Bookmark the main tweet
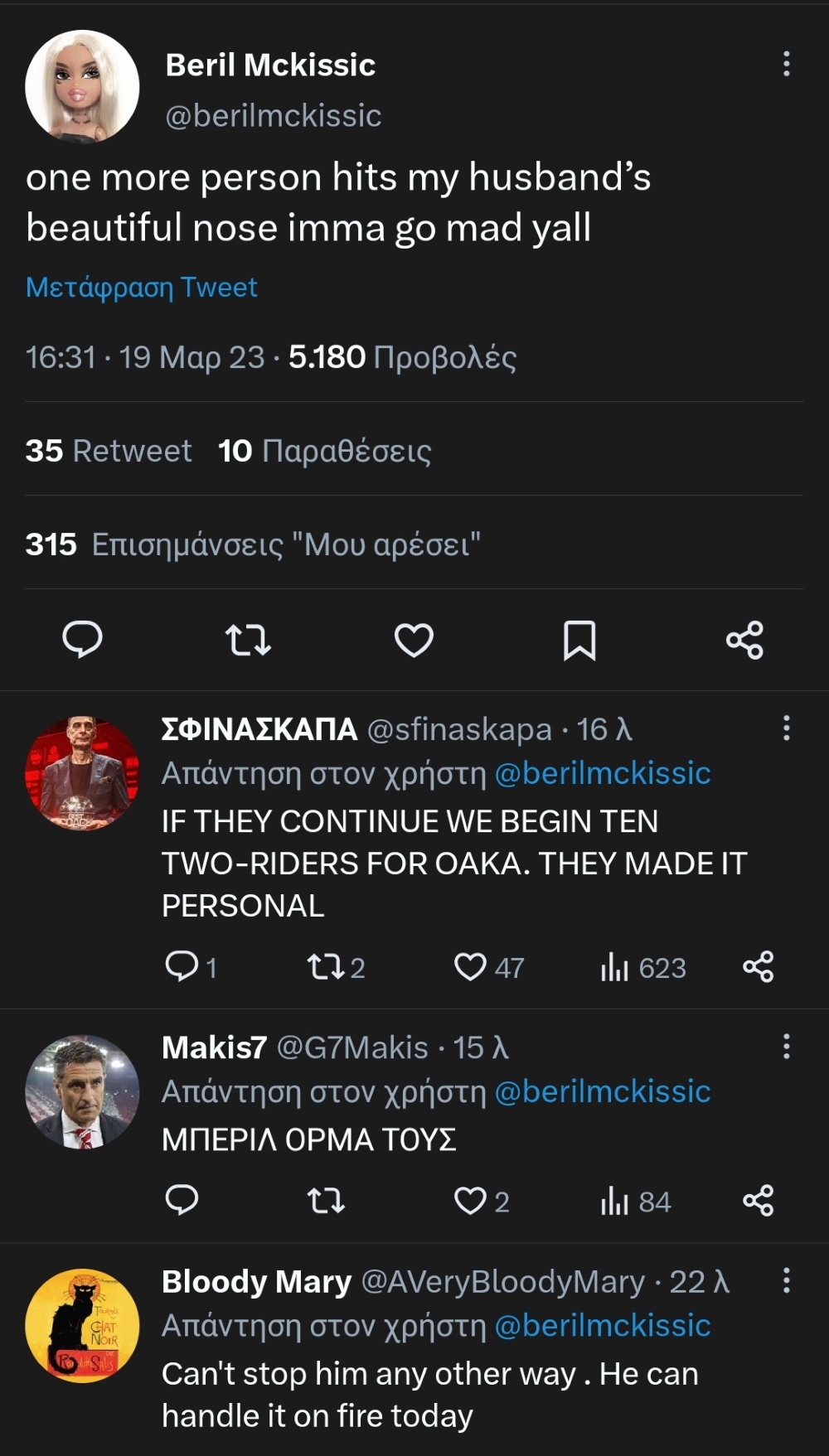The width and height of the screenshot is (829, 1456). click(x=579, y=640)
